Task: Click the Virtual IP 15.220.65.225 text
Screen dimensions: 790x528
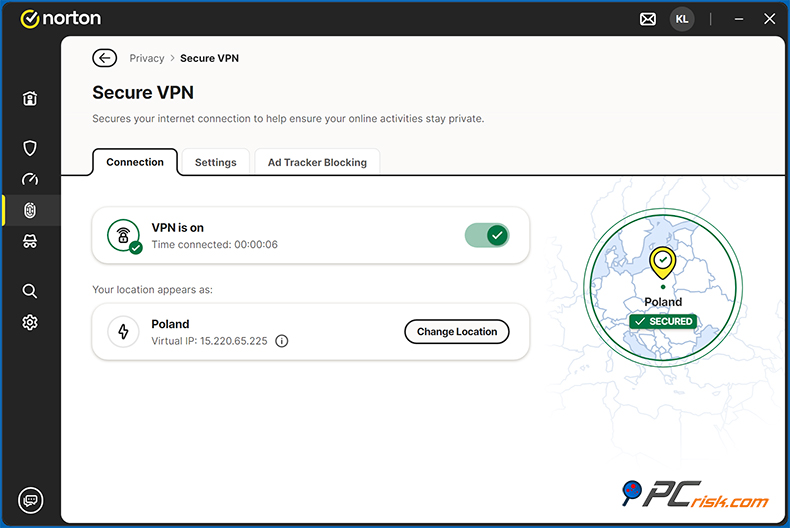Action: [209, 341]
